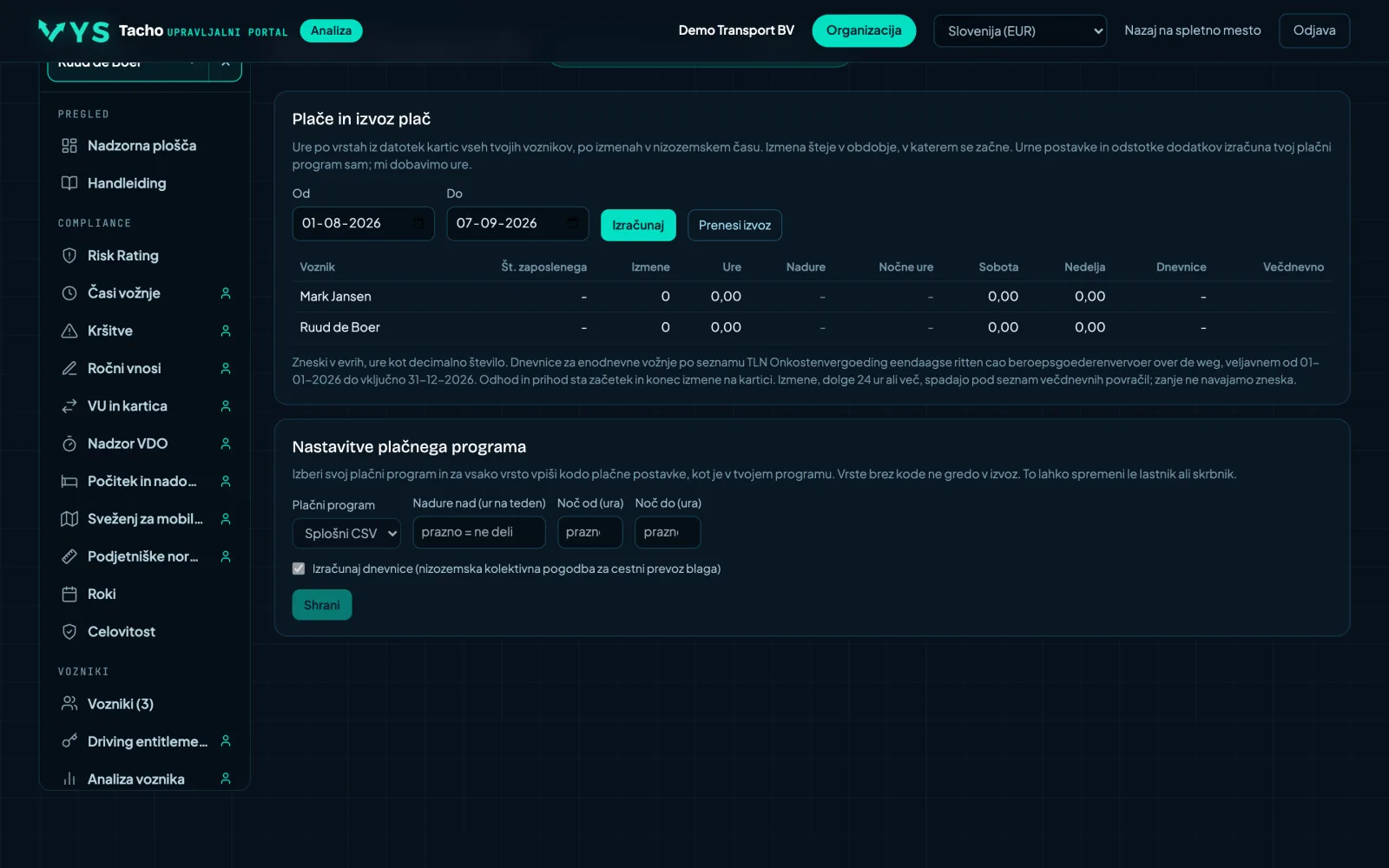Focus the Noč do (ura) field
Screen dimensions: 1389x868
click(668, 532)
